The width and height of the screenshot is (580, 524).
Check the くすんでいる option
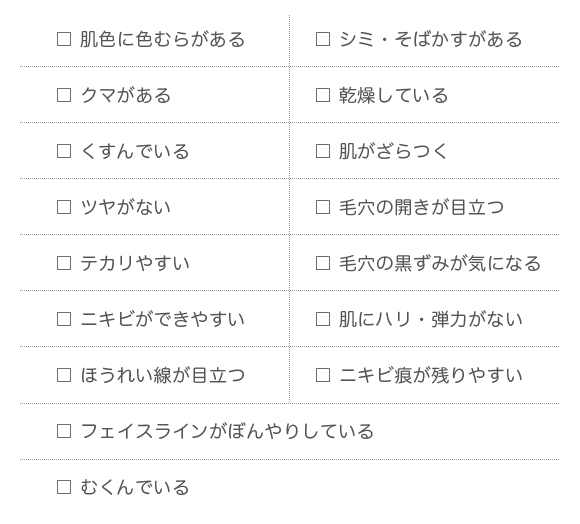tap(64, 151)
